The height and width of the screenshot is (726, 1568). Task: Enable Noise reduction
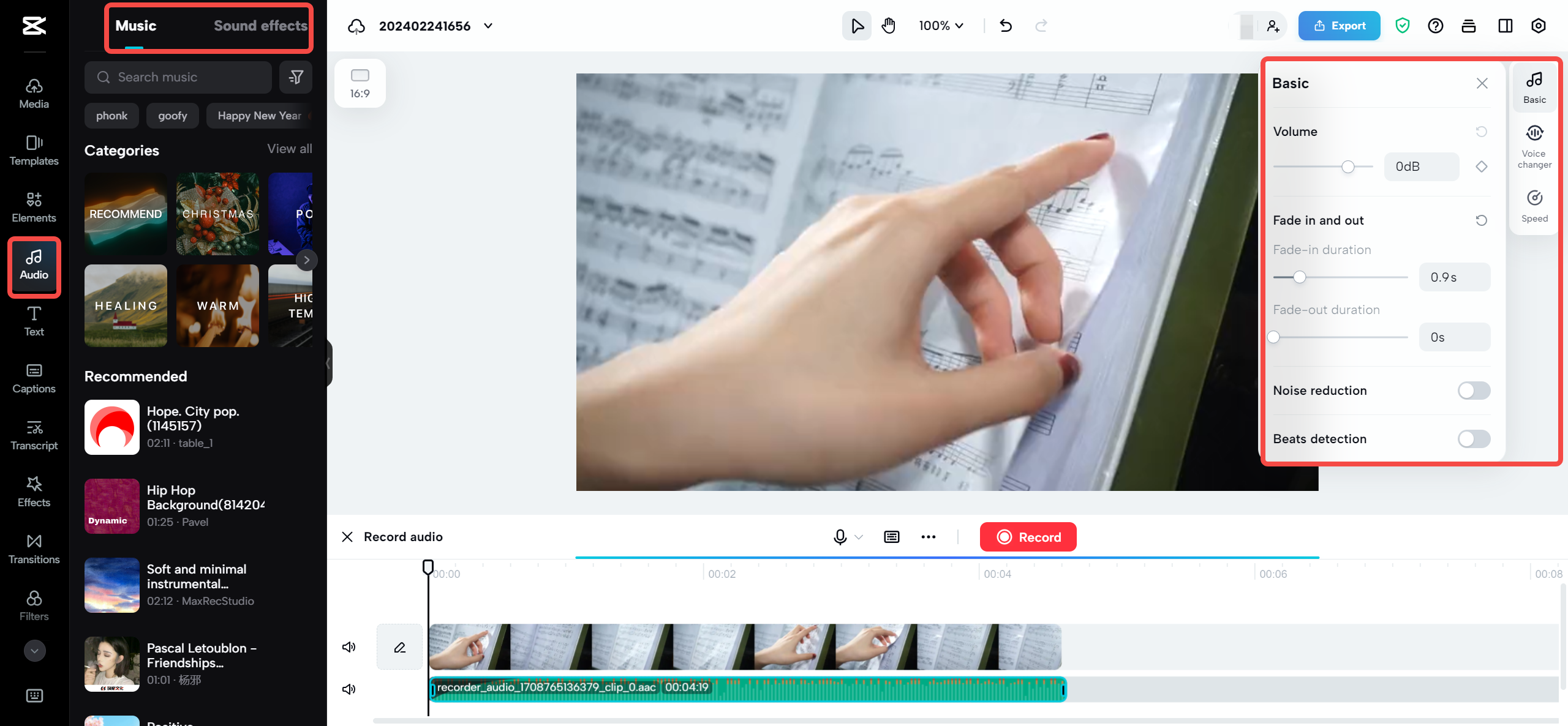tap(1474, 390)
